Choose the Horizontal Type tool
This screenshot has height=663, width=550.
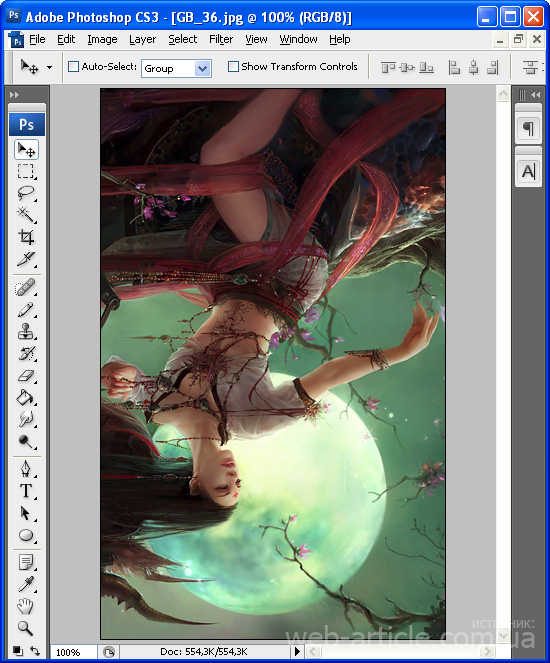(x=26, y=491)
